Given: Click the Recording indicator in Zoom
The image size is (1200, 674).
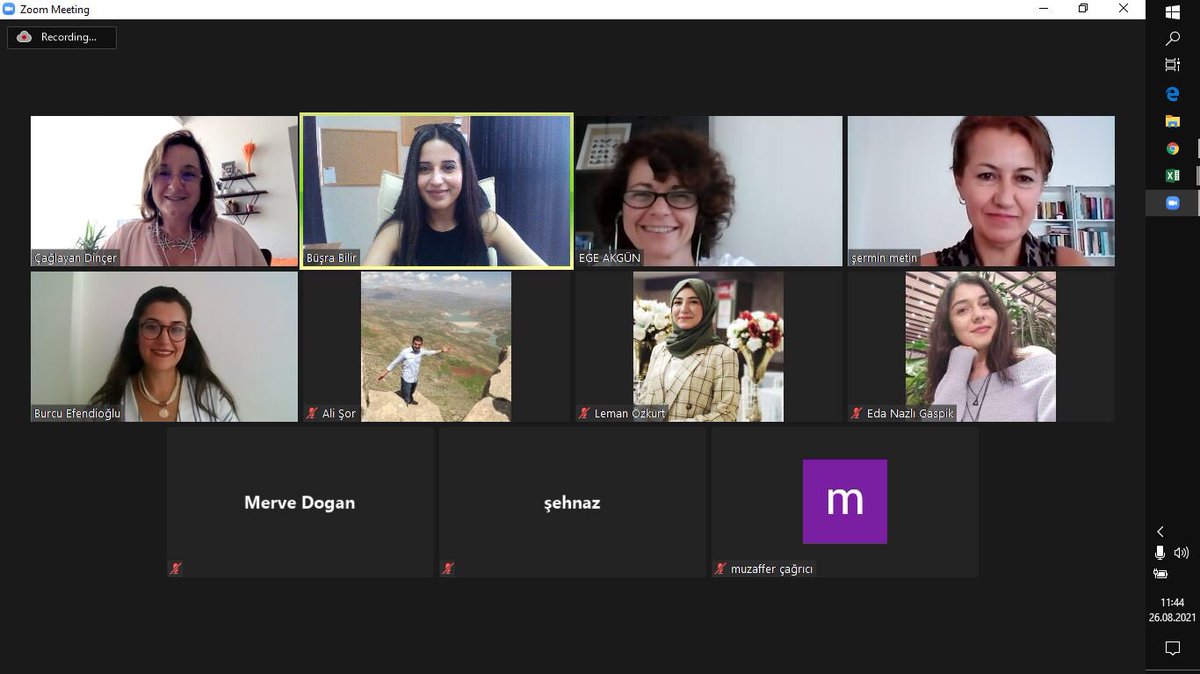Looking at the screenshot, I should tap(62, 37).
